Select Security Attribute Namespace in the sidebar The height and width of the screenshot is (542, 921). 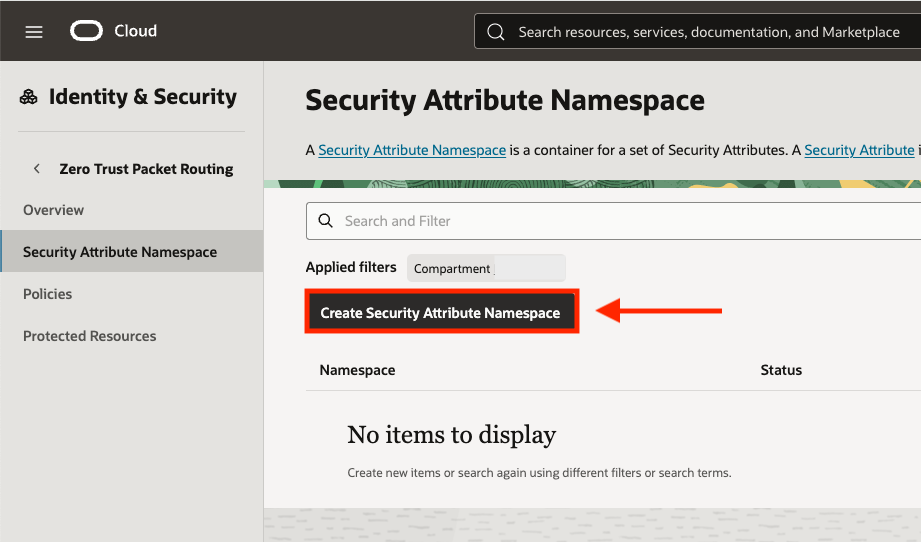(120, 252)
